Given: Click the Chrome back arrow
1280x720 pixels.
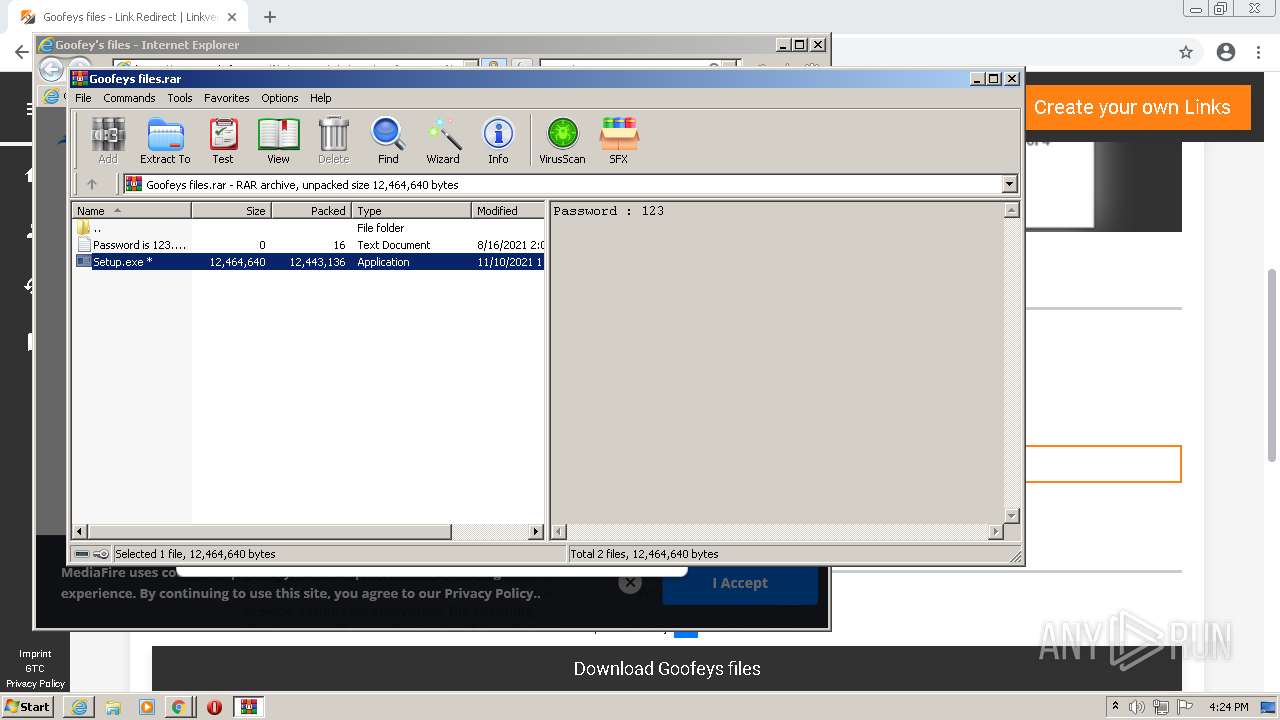Looking at the screenshot, I should [21, 52].
